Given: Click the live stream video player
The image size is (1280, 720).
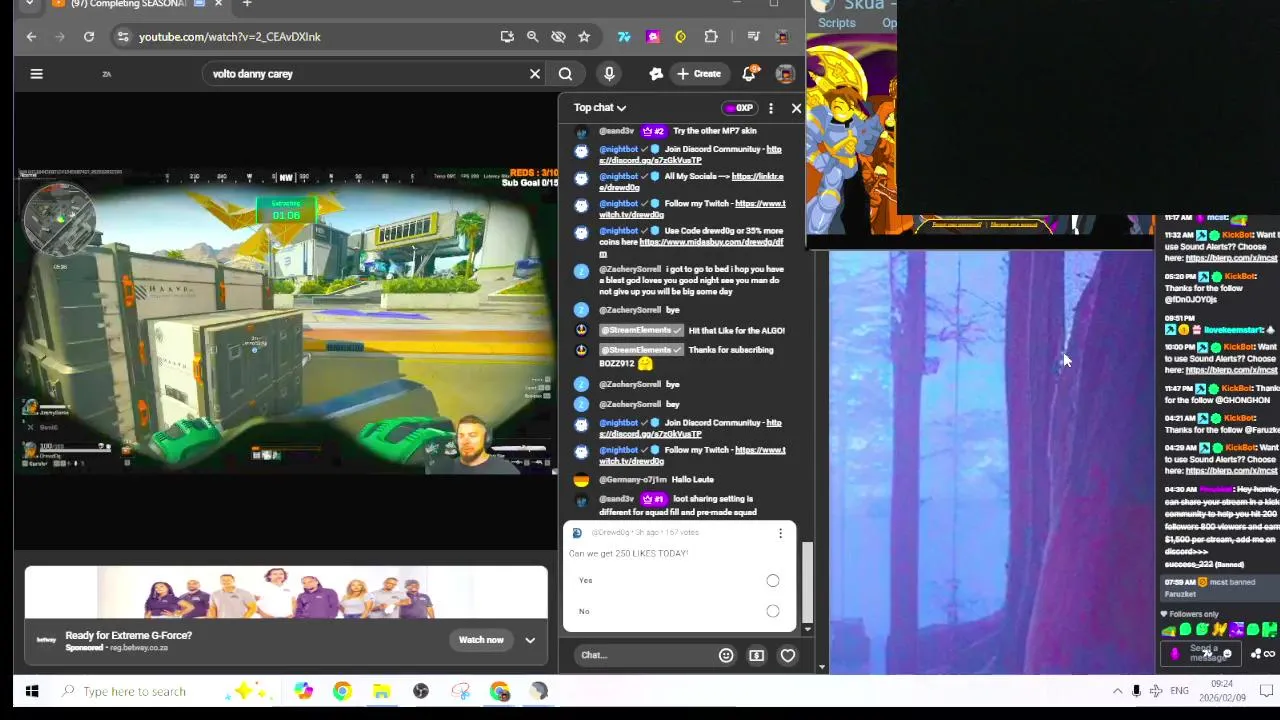Looking at the screenshot, I should pyautogui.click(x=286, y=320).
